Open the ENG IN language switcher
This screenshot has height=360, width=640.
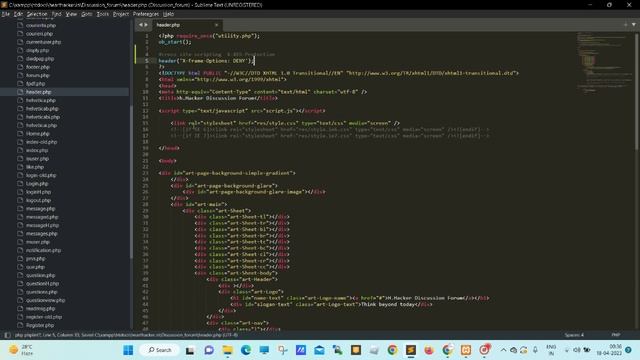[x=551, y=350]
